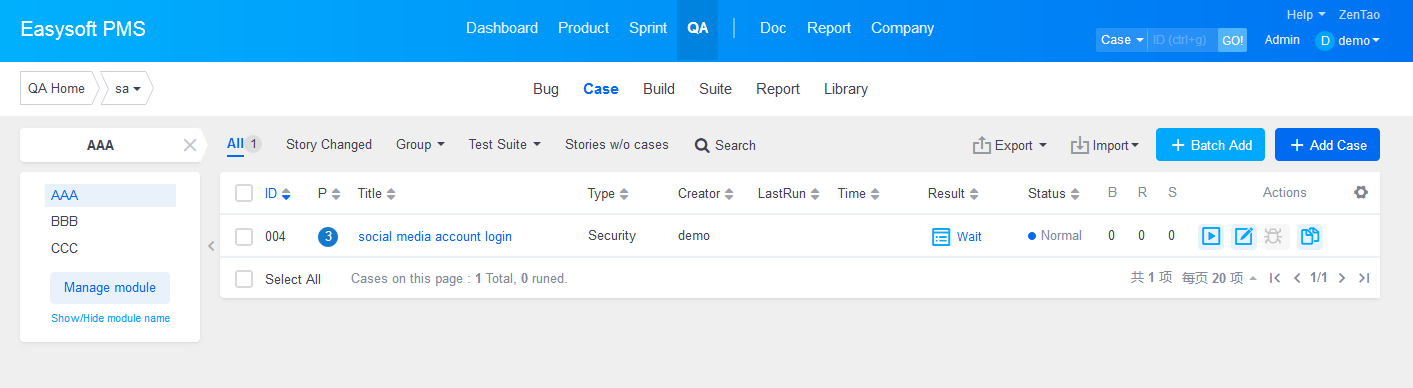Open the sa product selector dropdown
1413x388 pixels.
click(x=127, y=88)
